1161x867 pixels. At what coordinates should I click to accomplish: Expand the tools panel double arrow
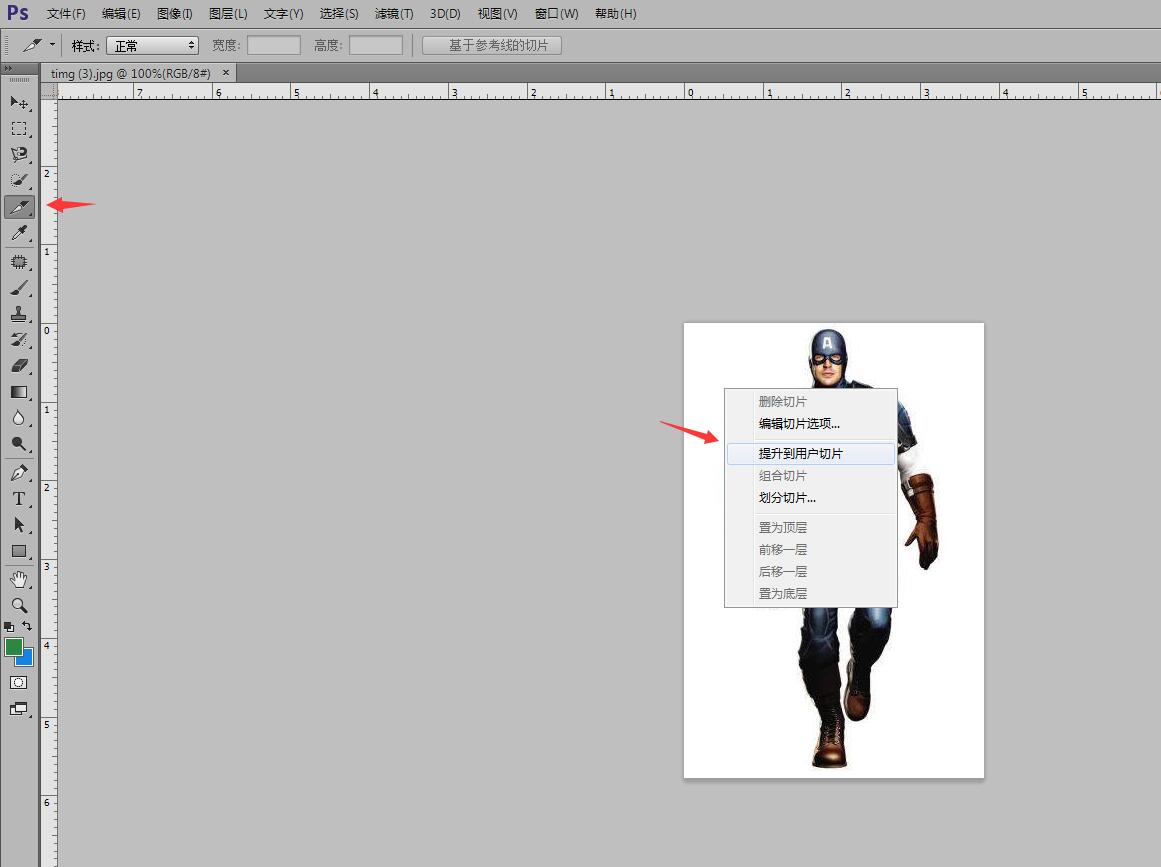tap(9, 68)
